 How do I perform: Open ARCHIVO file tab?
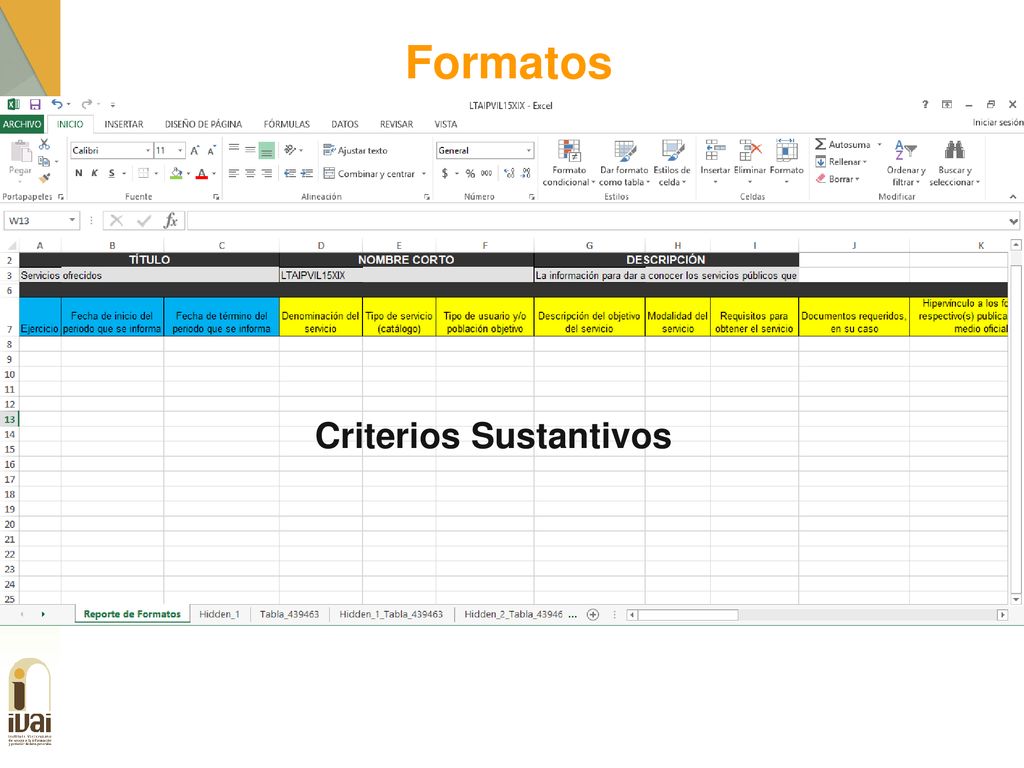click(x=22, y=124)
